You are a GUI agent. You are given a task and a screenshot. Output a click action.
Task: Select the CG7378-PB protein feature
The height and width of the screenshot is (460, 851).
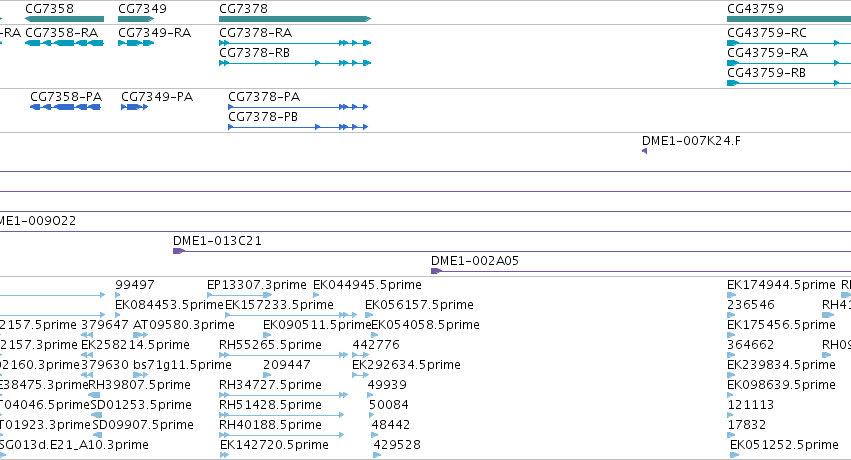[x=298, y=127]
